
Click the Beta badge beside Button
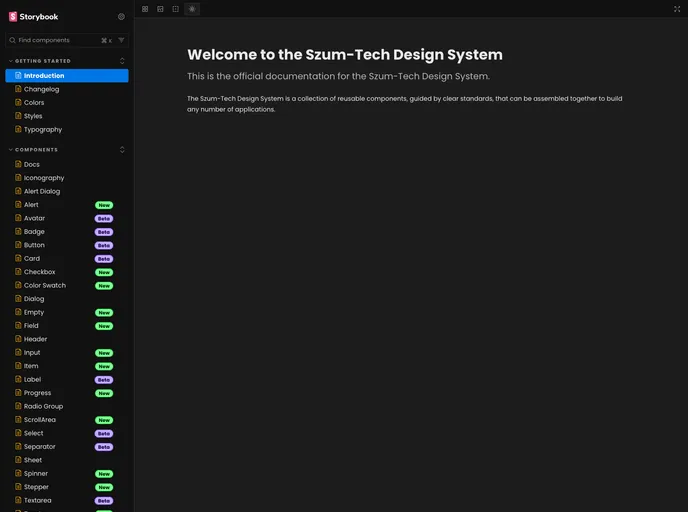[104, 246]
